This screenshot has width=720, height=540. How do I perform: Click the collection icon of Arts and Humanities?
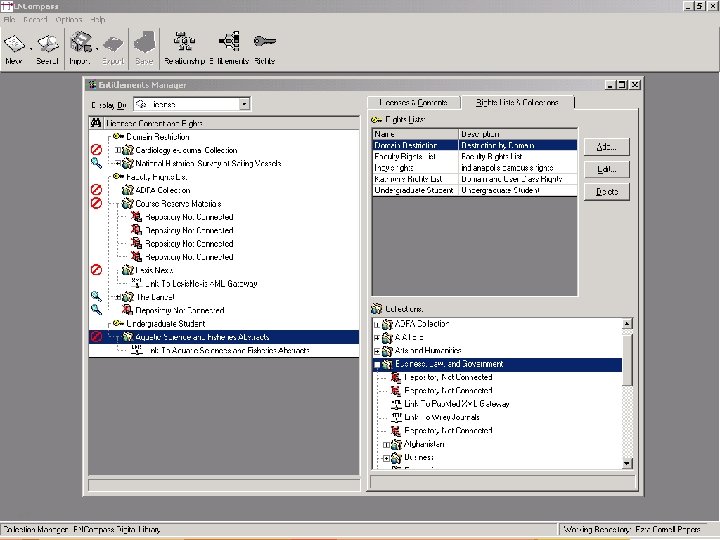[388, 351]
